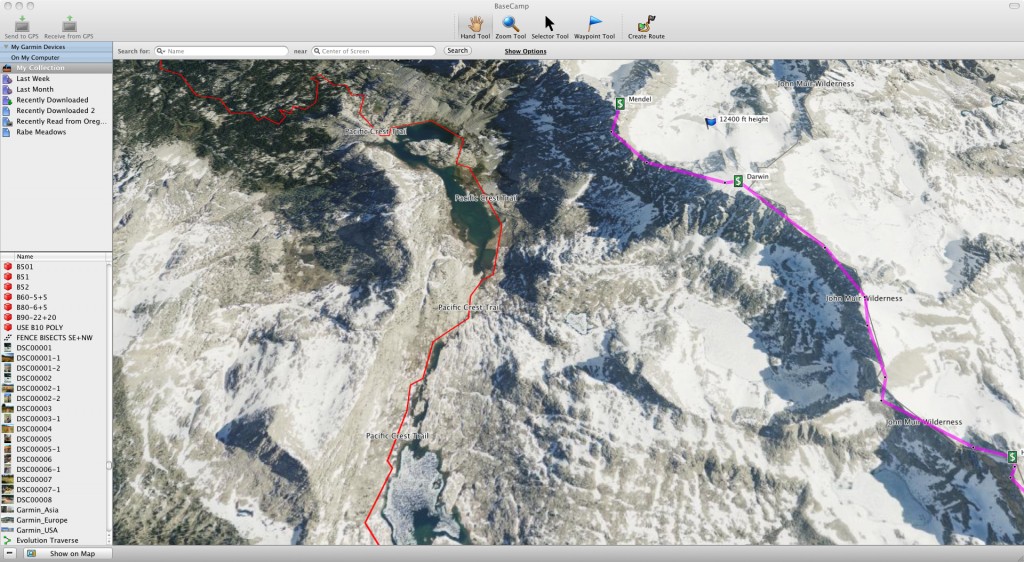Open the Rabe Meadows list
The width and height of the screenshot is (1024, 562).
point(41,132)
